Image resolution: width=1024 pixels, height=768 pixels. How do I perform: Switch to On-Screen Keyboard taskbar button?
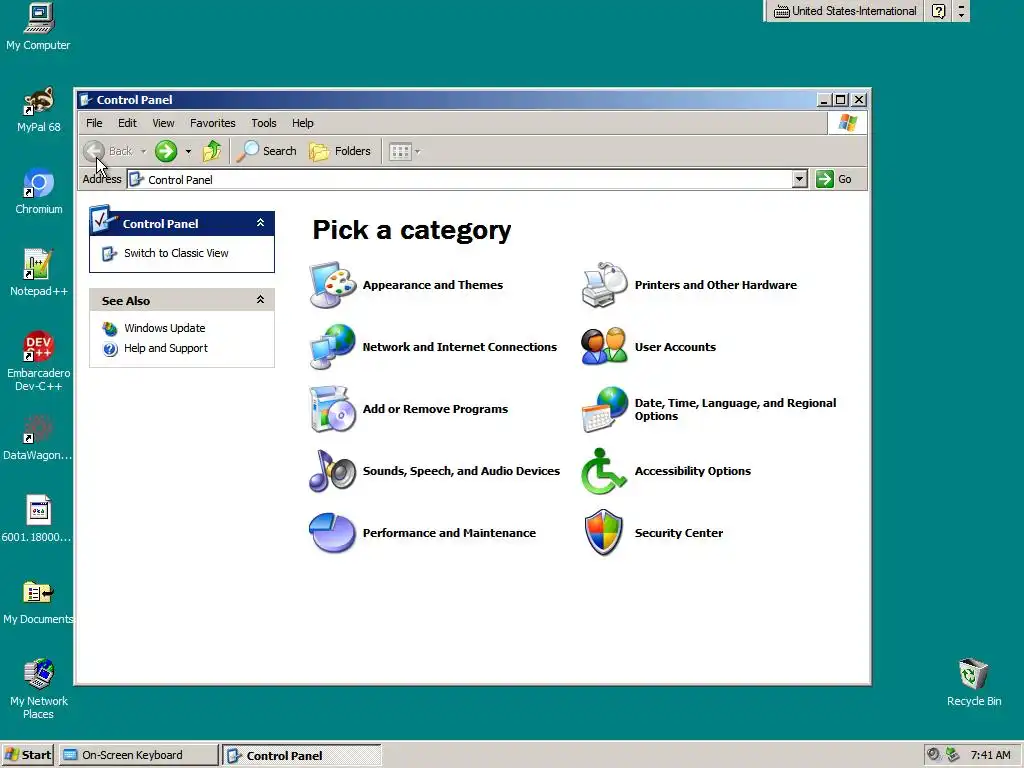coord(139,756)
